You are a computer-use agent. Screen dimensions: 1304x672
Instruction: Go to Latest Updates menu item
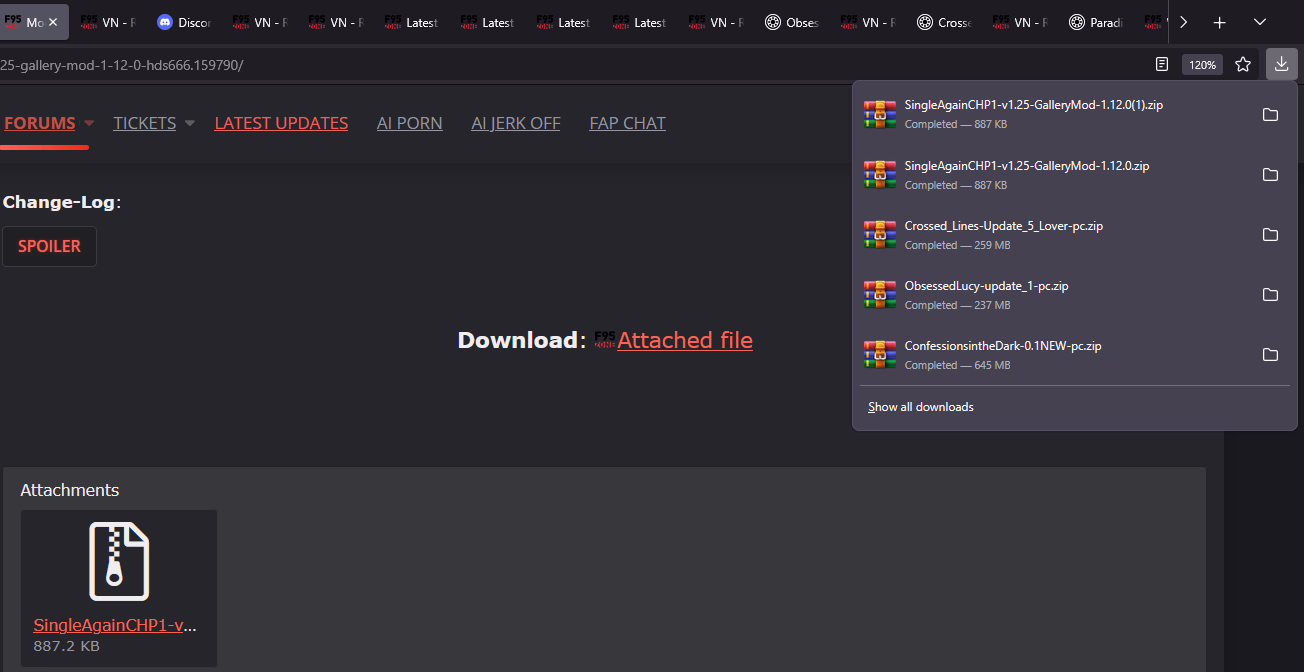click(281, 123)
